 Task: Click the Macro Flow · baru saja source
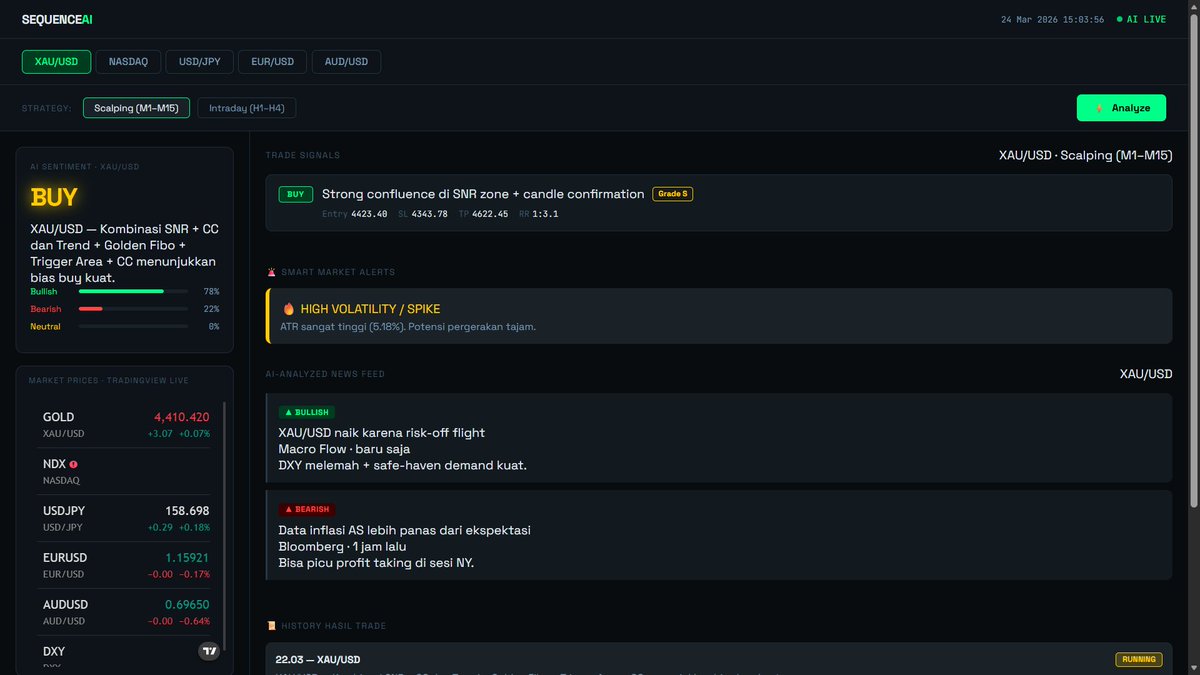coord(344,449)
